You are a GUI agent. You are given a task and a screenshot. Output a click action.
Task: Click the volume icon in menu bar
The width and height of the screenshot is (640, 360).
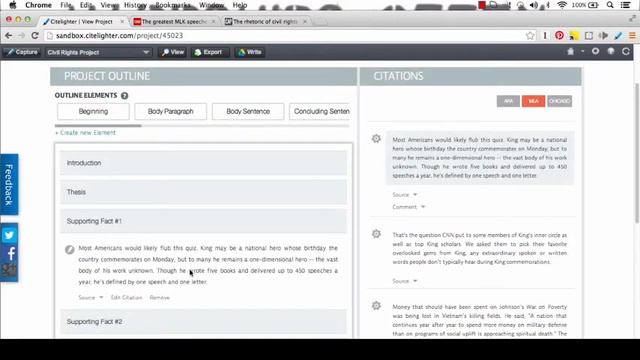[x=534, y=5]
